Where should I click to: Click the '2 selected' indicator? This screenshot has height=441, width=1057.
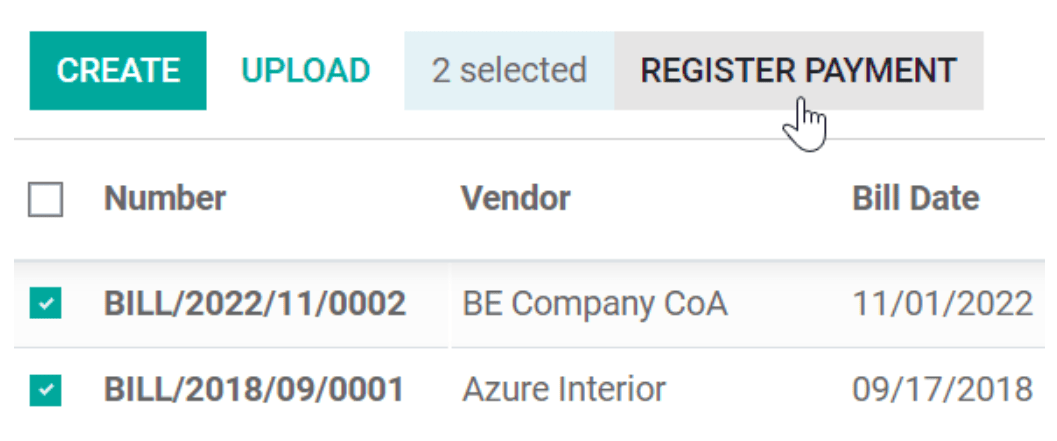coord(509,71)
